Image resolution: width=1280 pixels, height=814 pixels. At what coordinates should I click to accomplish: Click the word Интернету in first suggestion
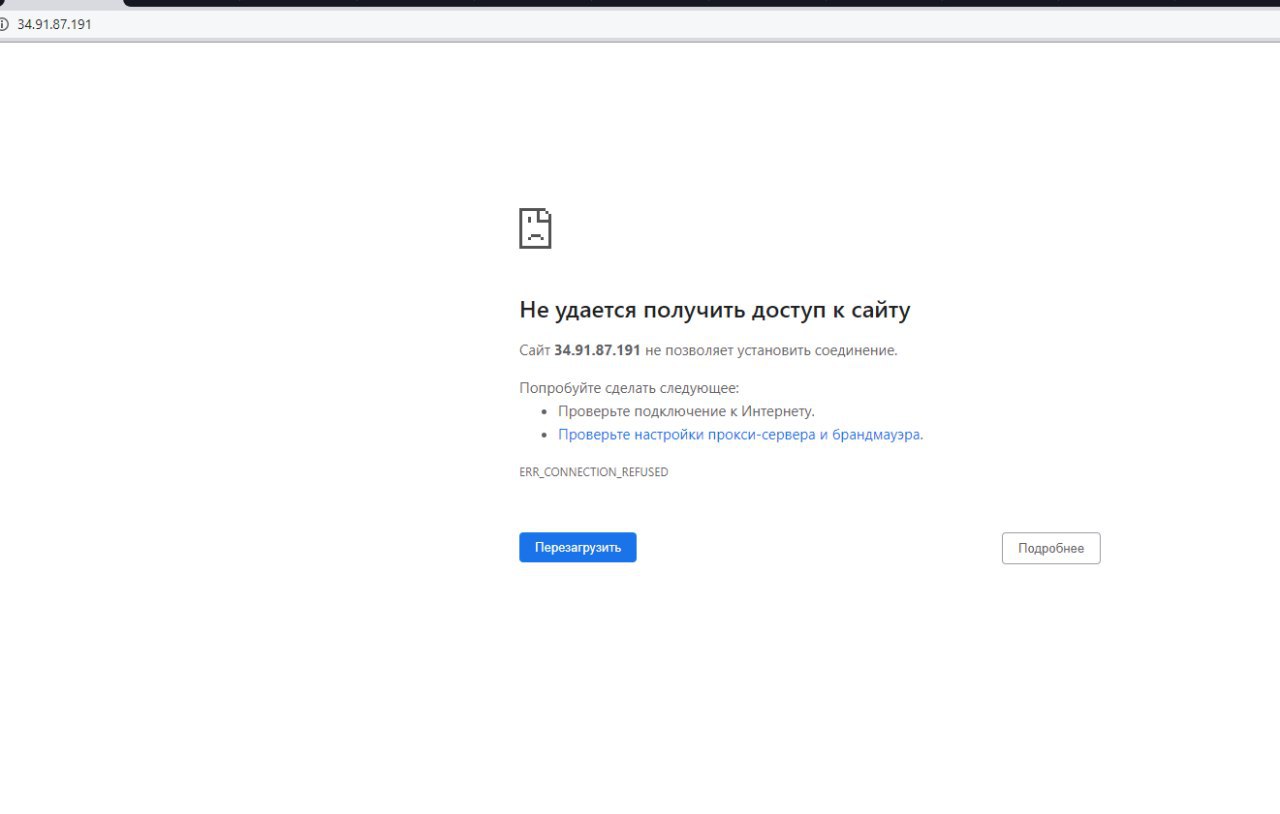tap(778, 411)
